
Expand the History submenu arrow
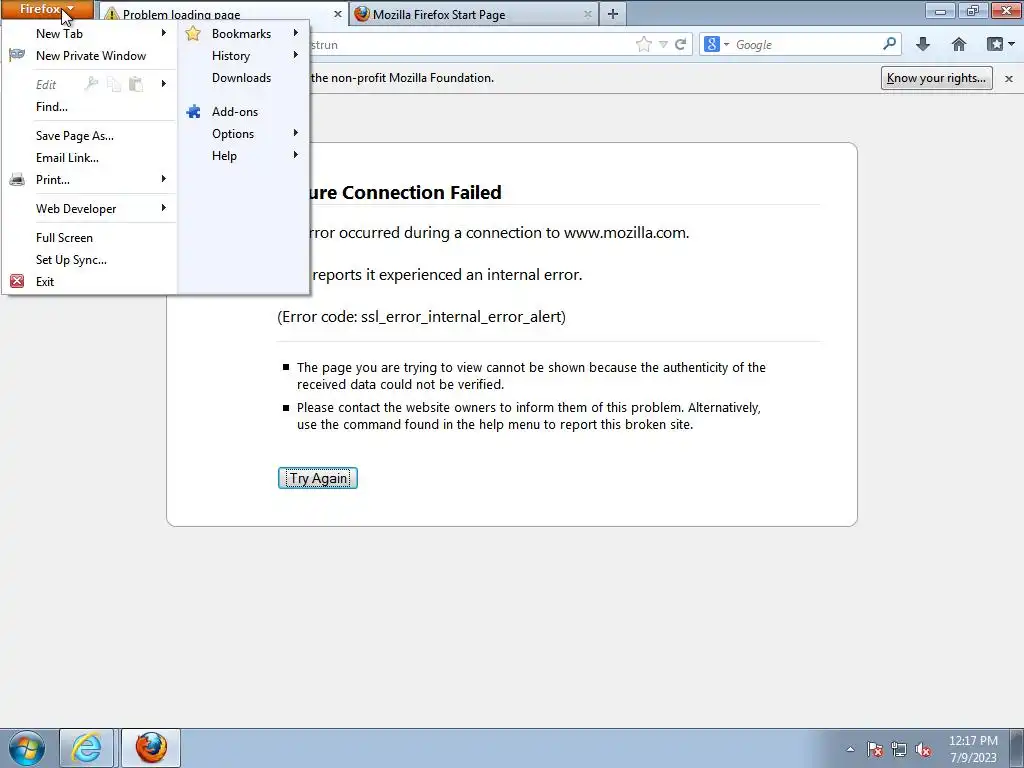coord(296,55)
